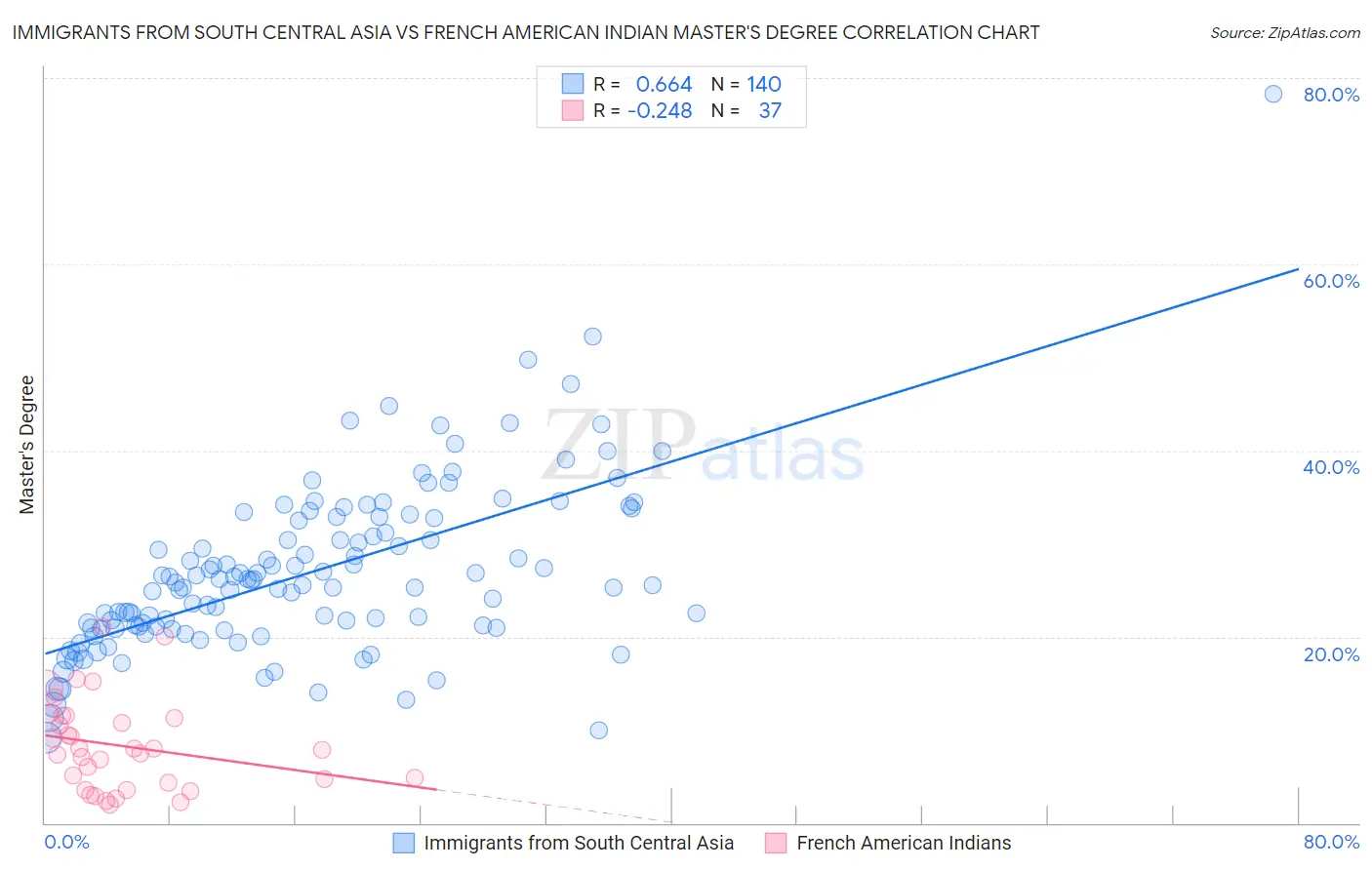Click the pink legend swatch beside R = -0.248
The image size is (1372, 870).
[573, 110]
